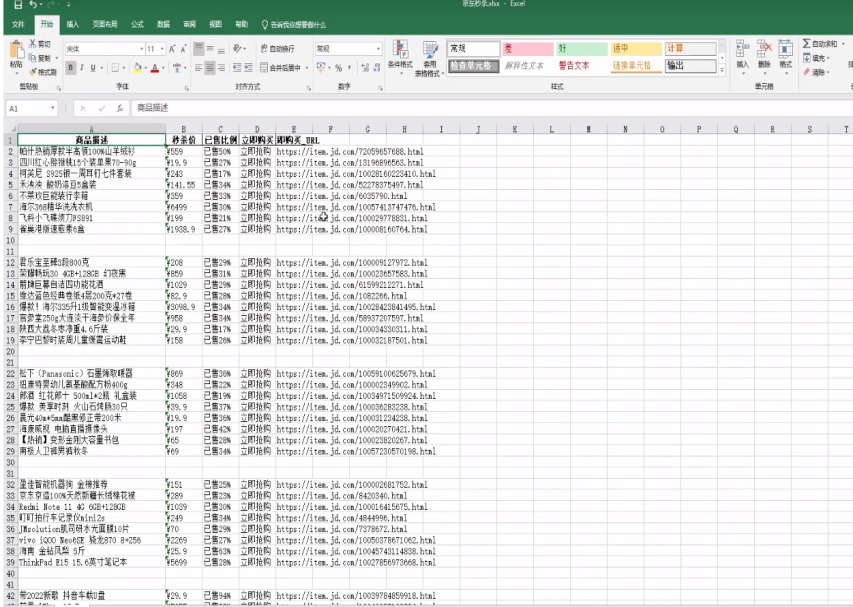Switch to the Data (数据) tab
This screenshot has width=853, height=607.
tap(163, 24)
